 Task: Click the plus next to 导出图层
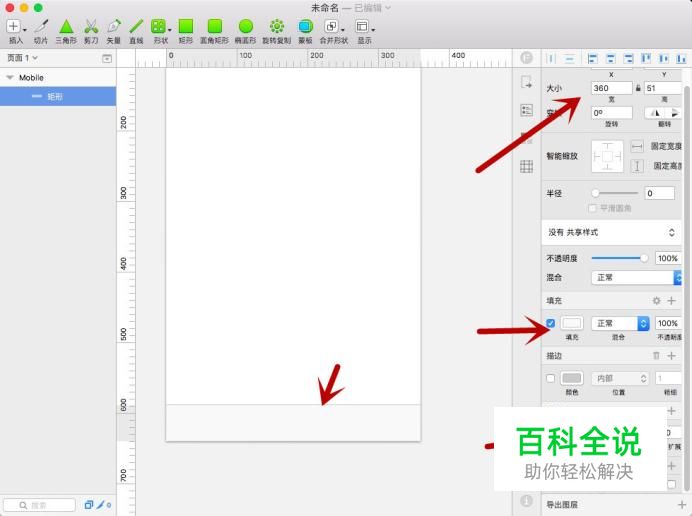pyautogui.click(x=682, y=504)
